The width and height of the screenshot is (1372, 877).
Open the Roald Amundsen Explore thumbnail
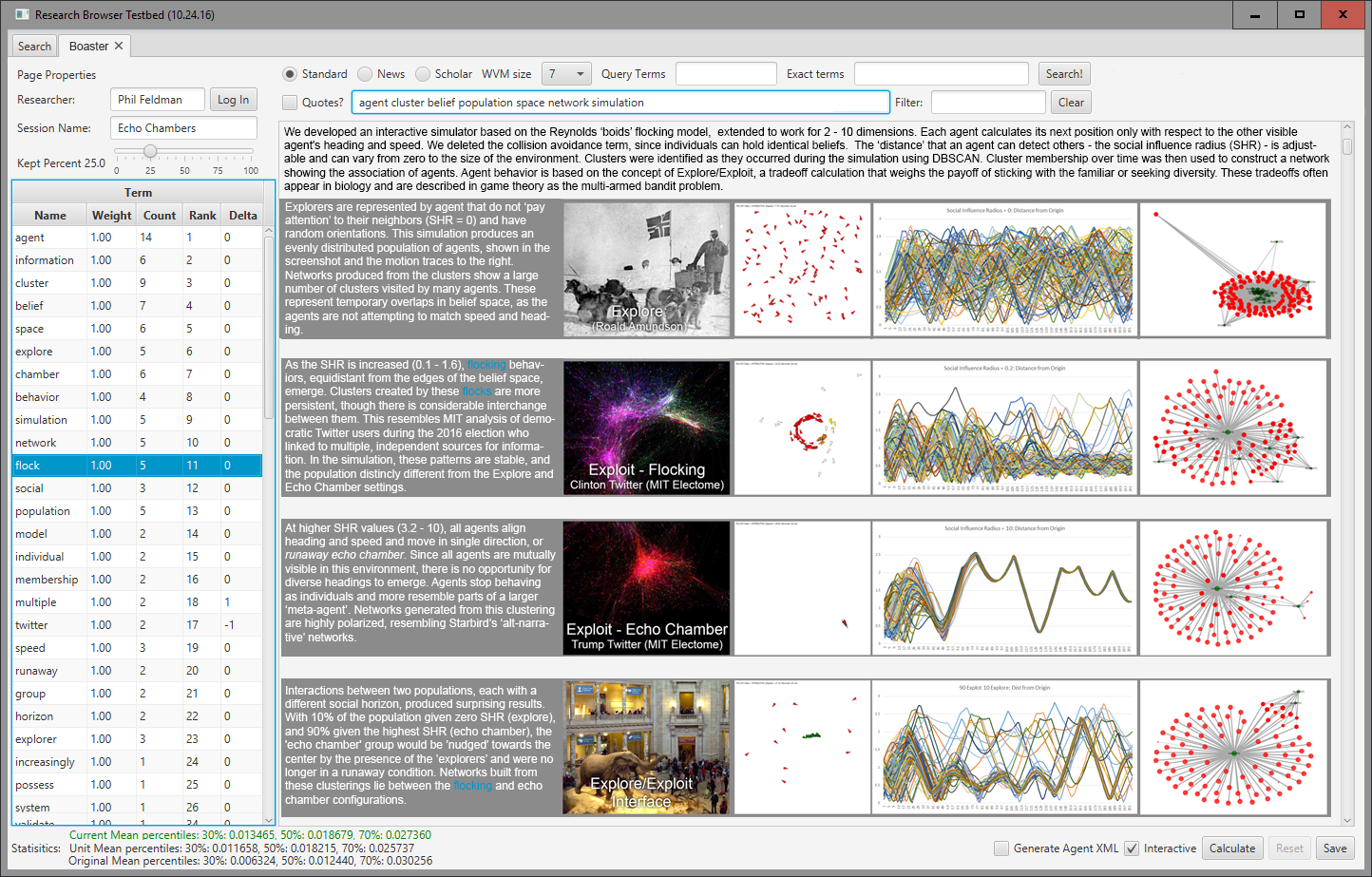pos(646,270)
